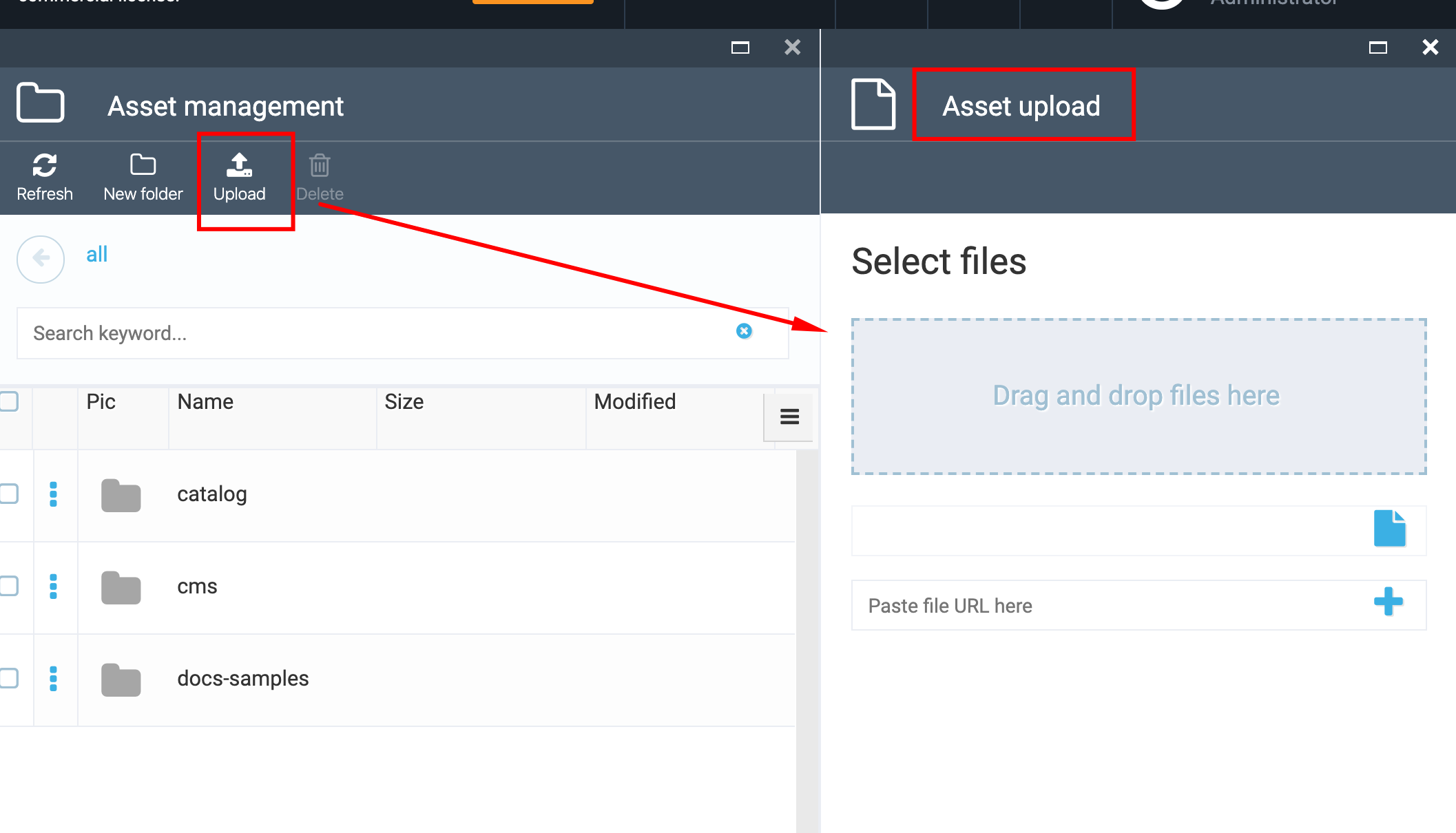Screen dimensions: 1456x833
Task: Open the column options hamburger menu
Action: [x=789, y=416]
